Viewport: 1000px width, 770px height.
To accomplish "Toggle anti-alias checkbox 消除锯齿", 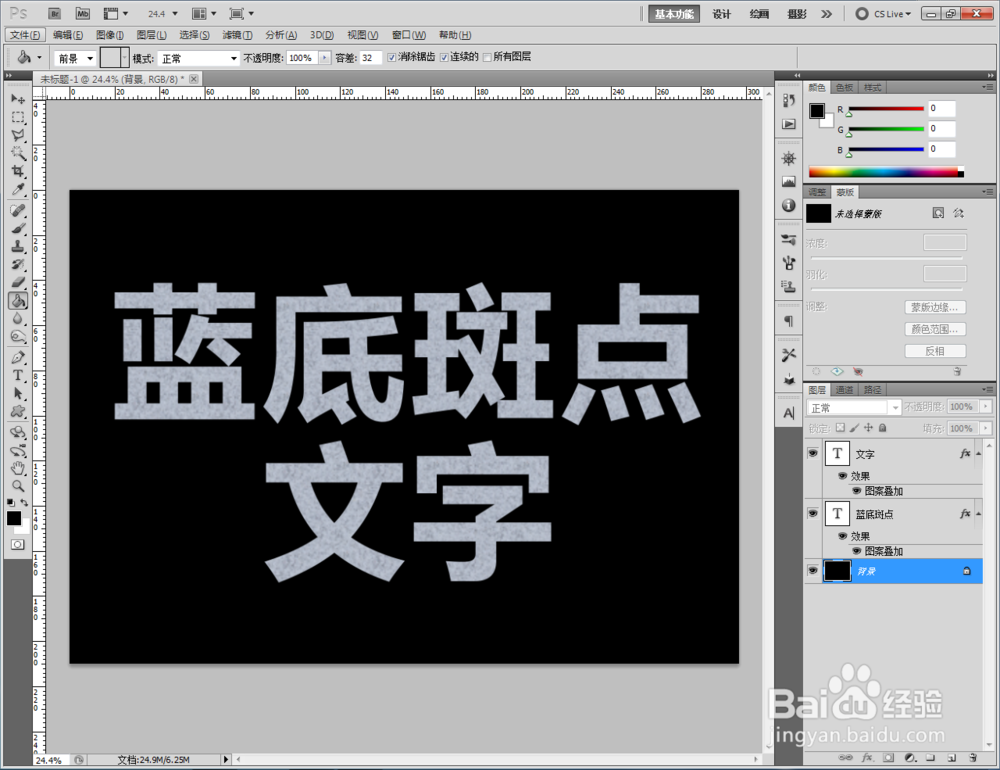I will (392, 57).
